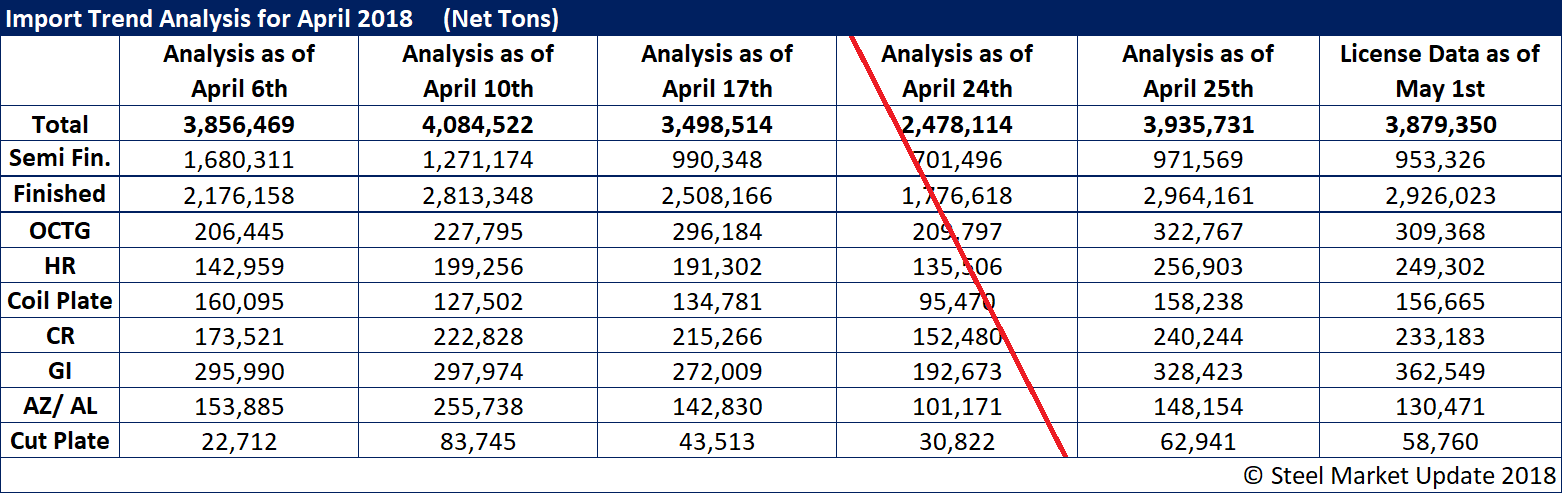Click the crossed-out 'Analysis as of April 24th' header
1562x493 pixels.
click(957, 71)
